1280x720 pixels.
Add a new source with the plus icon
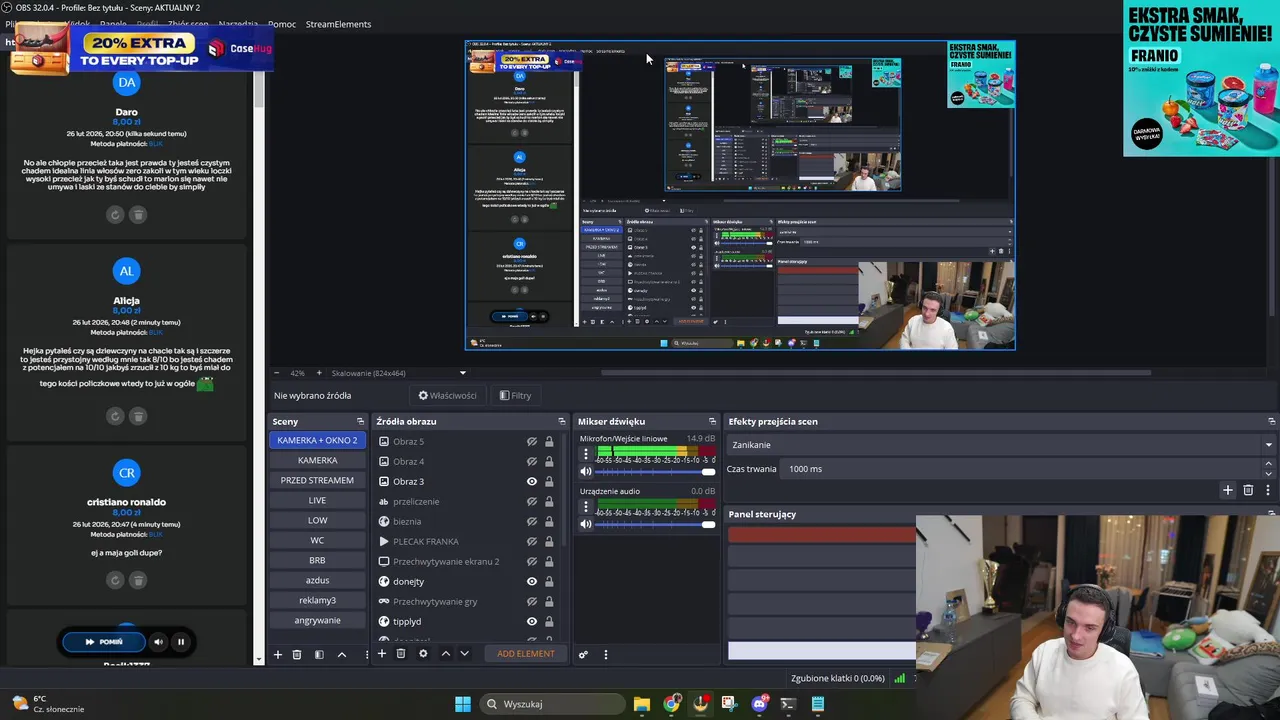pos(381,654)
